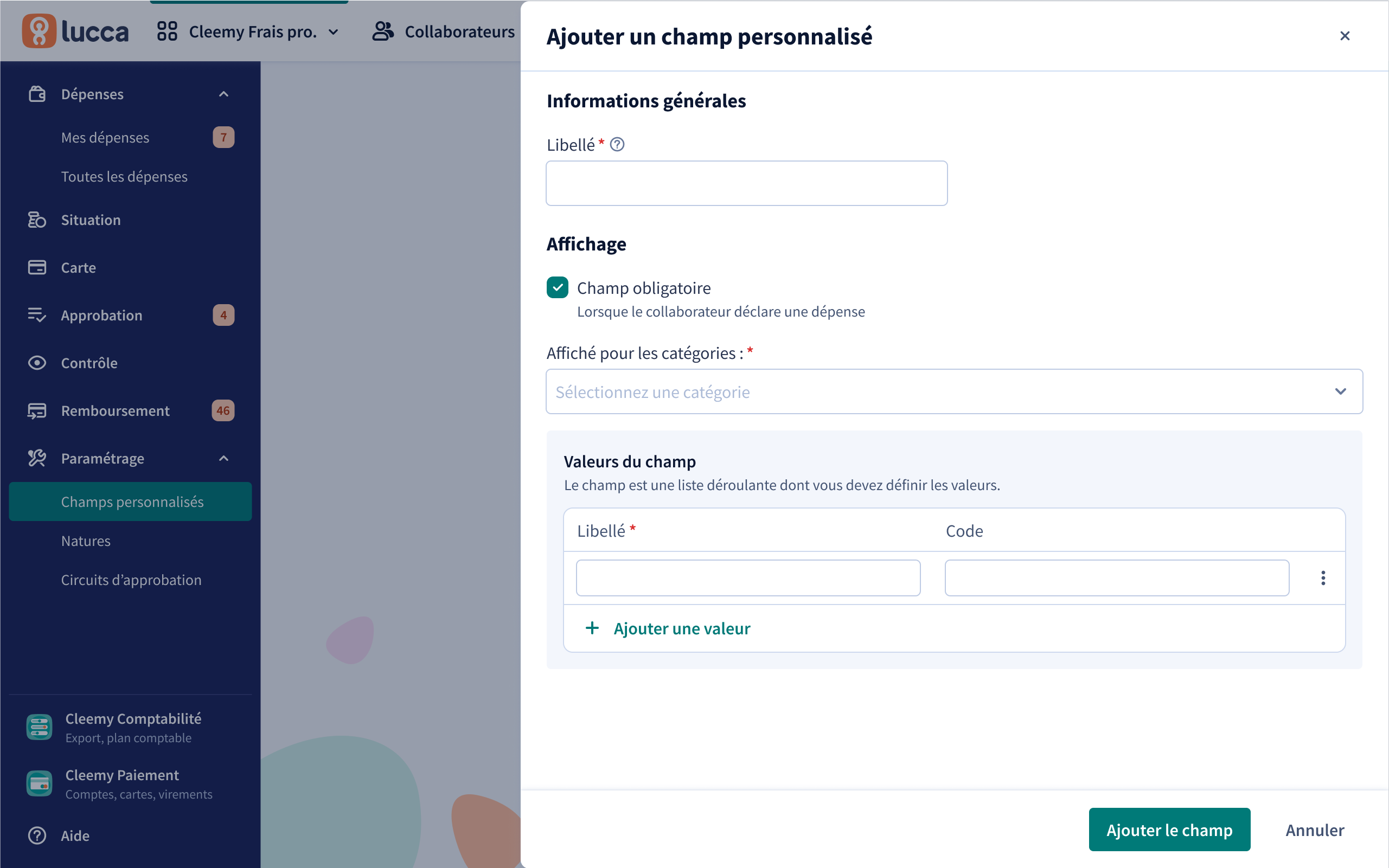Collapse the Paramétrage menu section
The width and height of the screenshot is (1389, 868).
coord(224,458)
